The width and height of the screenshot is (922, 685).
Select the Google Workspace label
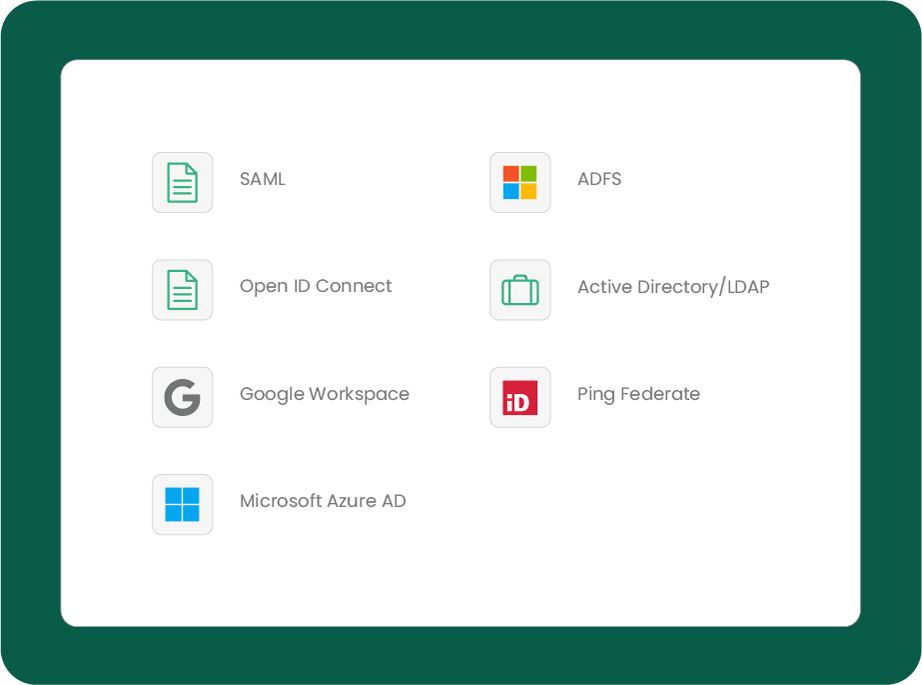pos(325,394)
